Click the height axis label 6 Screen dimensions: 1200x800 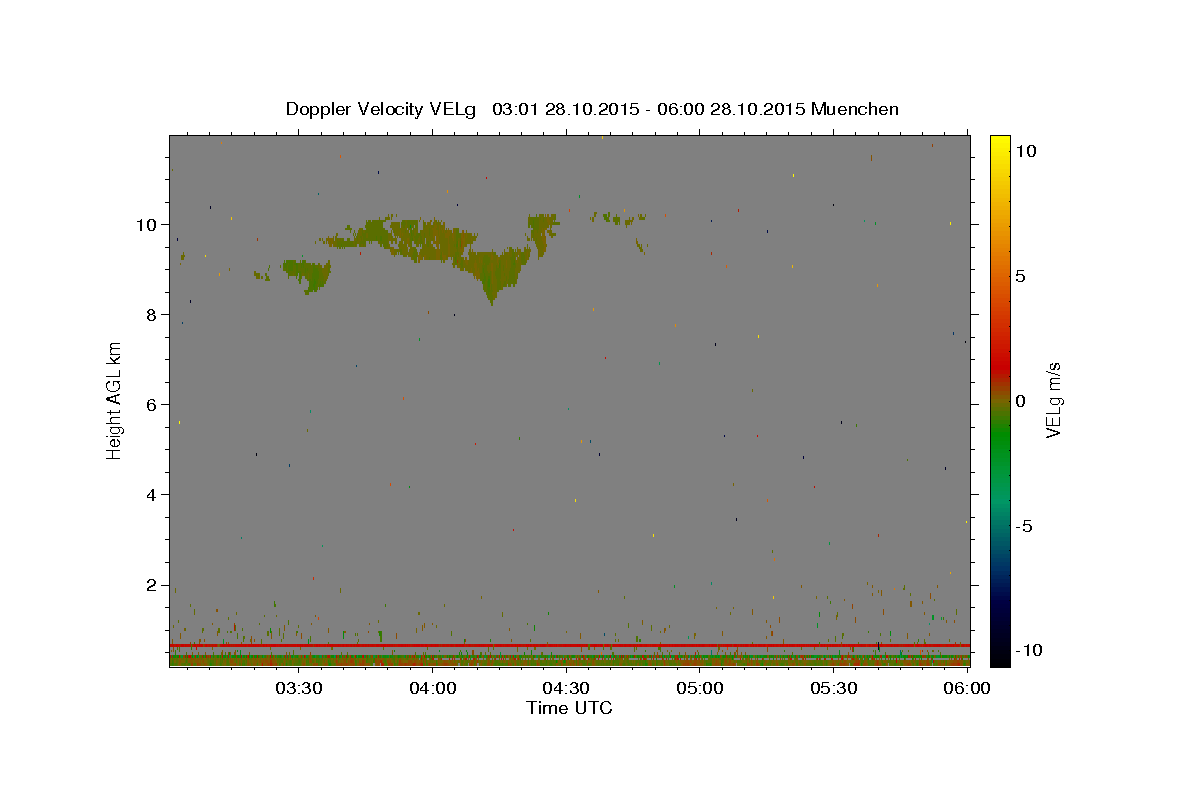151,404
